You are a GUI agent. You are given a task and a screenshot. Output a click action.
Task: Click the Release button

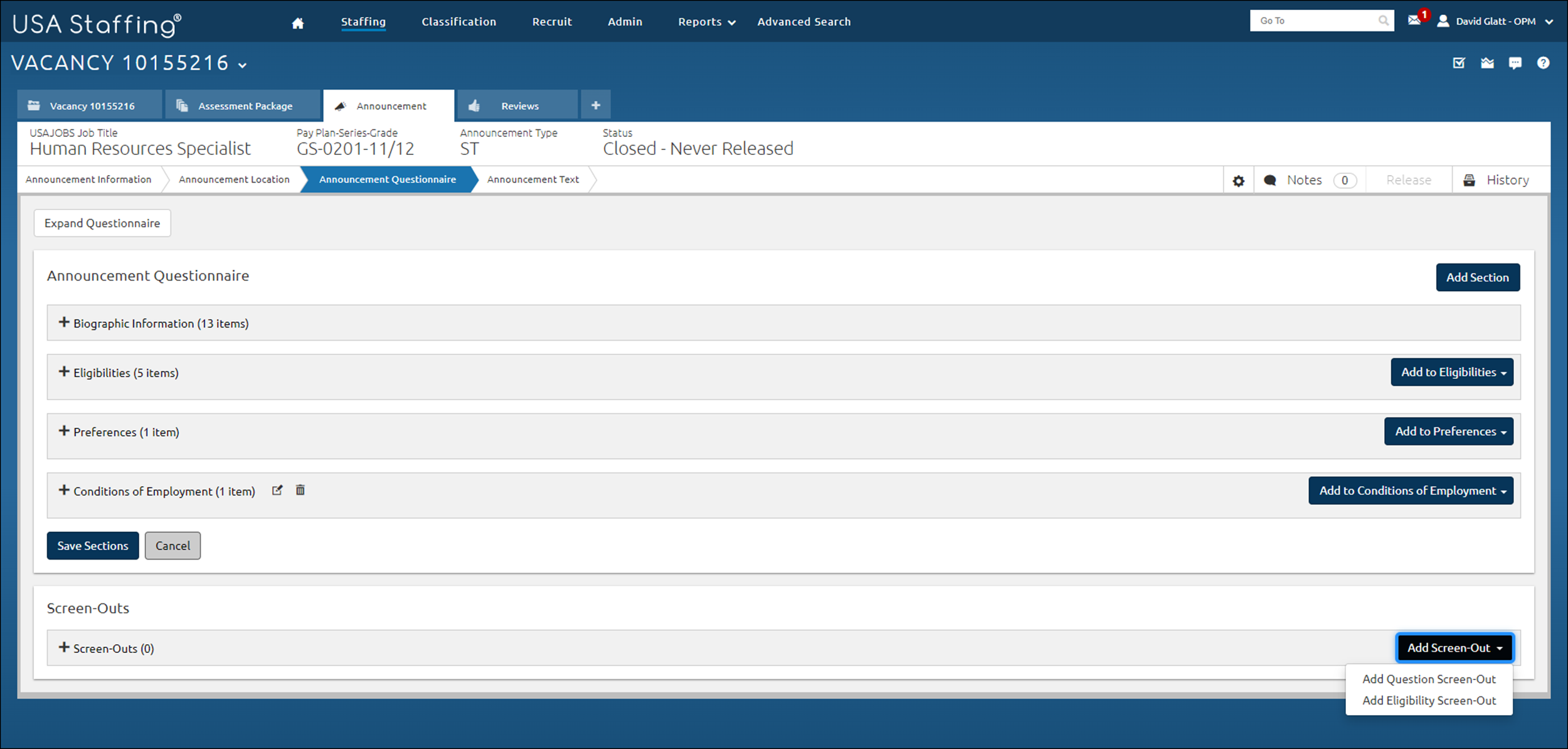click(x=1409, y=180)
